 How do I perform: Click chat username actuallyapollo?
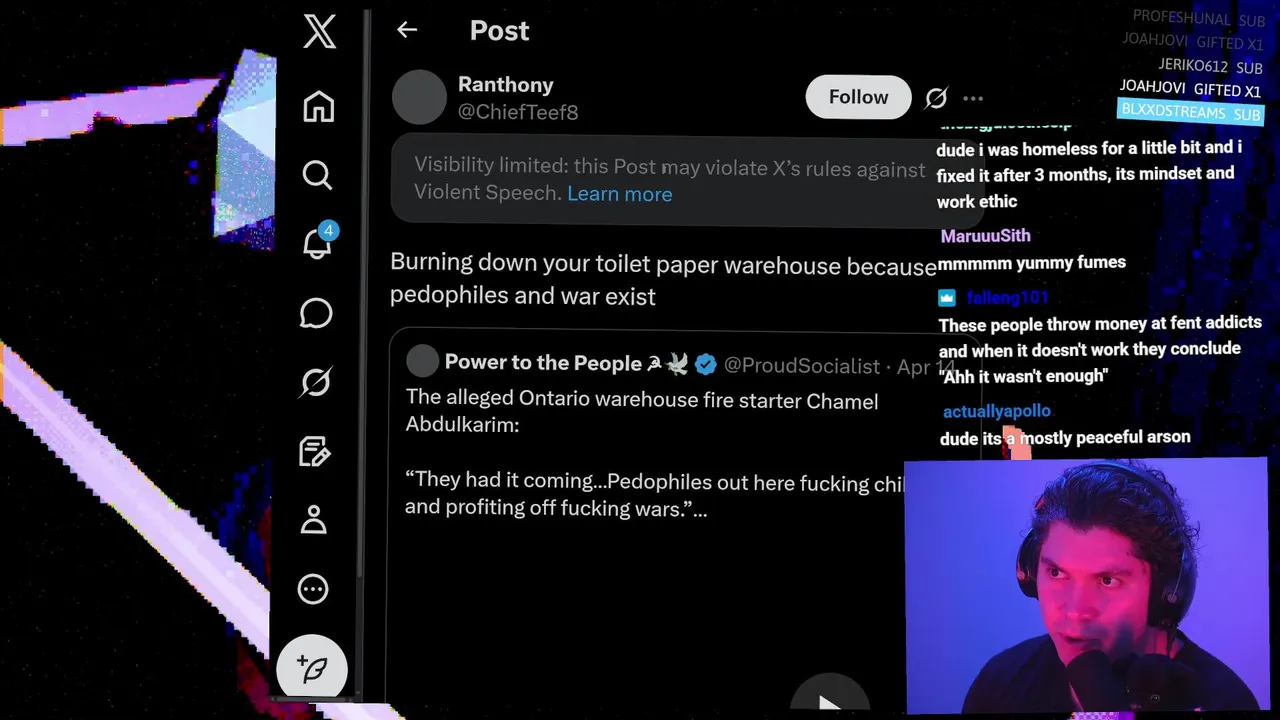[x=996, y=411]
